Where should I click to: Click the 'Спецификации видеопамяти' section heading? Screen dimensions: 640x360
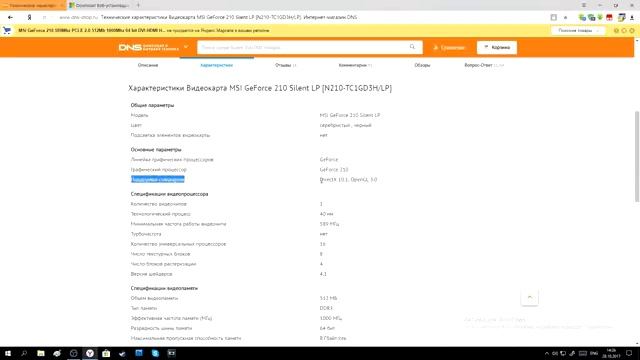164,288
